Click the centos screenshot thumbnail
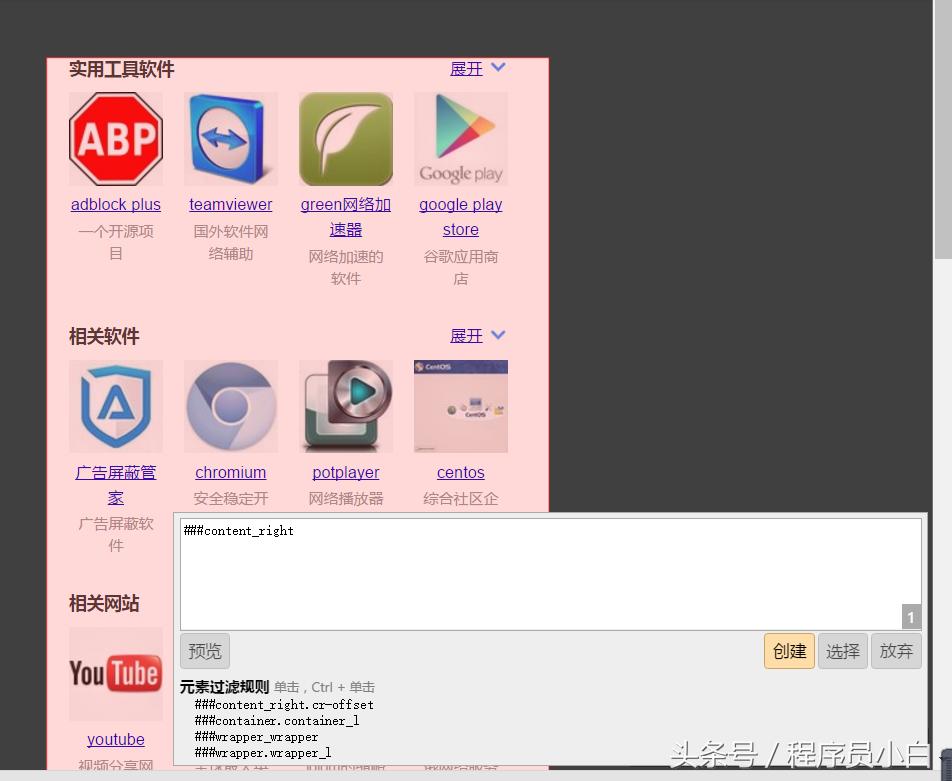Screen dimensions: 952x781 (460, 406)
